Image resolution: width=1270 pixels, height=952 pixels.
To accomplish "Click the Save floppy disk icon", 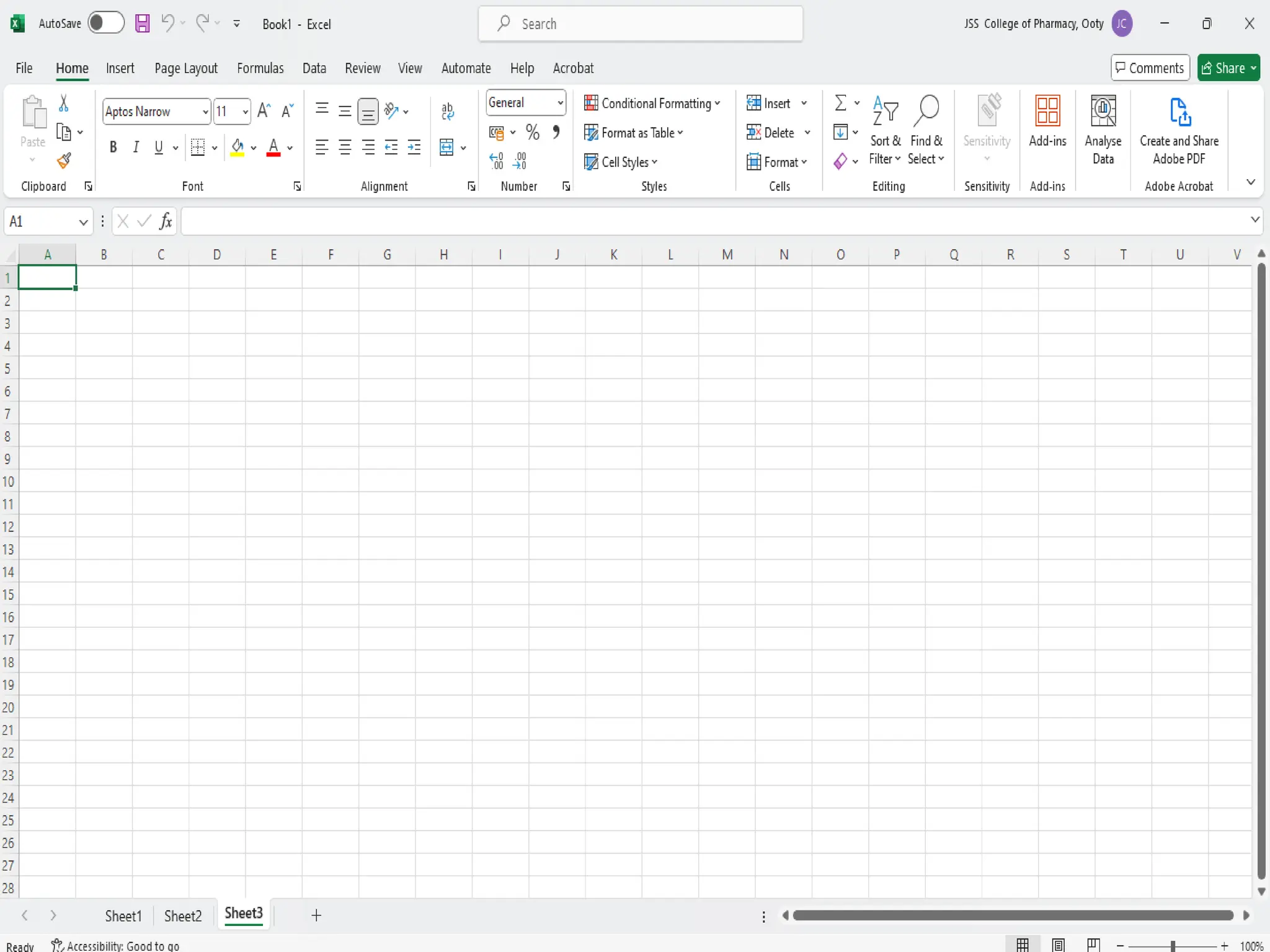I will pyautogui.click(x=143, y=24).
